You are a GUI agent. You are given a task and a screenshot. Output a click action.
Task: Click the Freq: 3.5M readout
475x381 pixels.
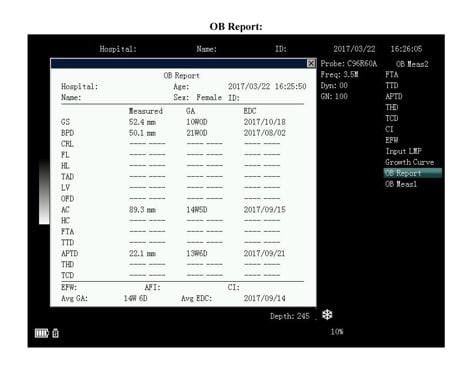(x=339, y=75)
